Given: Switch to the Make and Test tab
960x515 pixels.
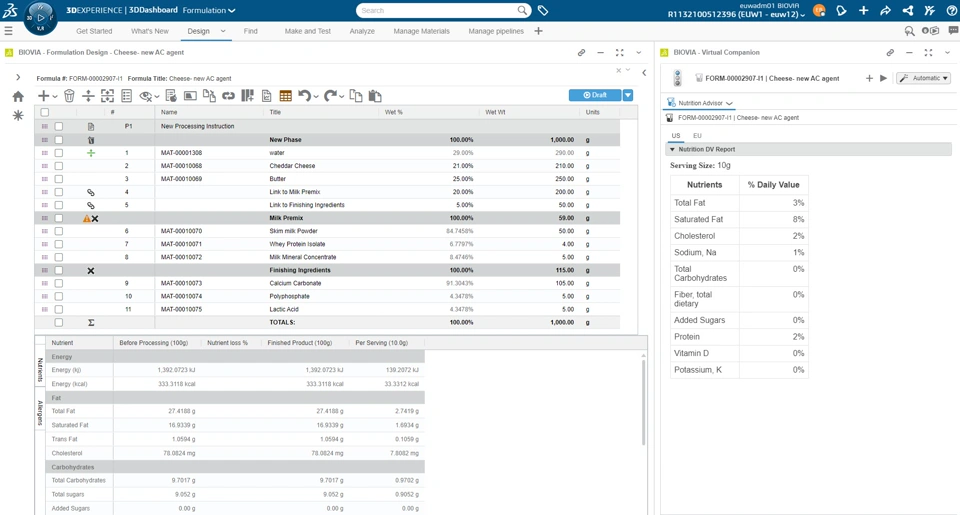Looking at the screenshot, I should pos(307,31).
